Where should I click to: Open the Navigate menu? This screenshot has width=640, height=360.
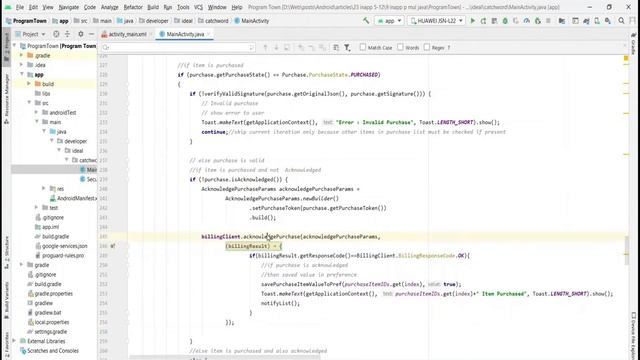[69, 7]
